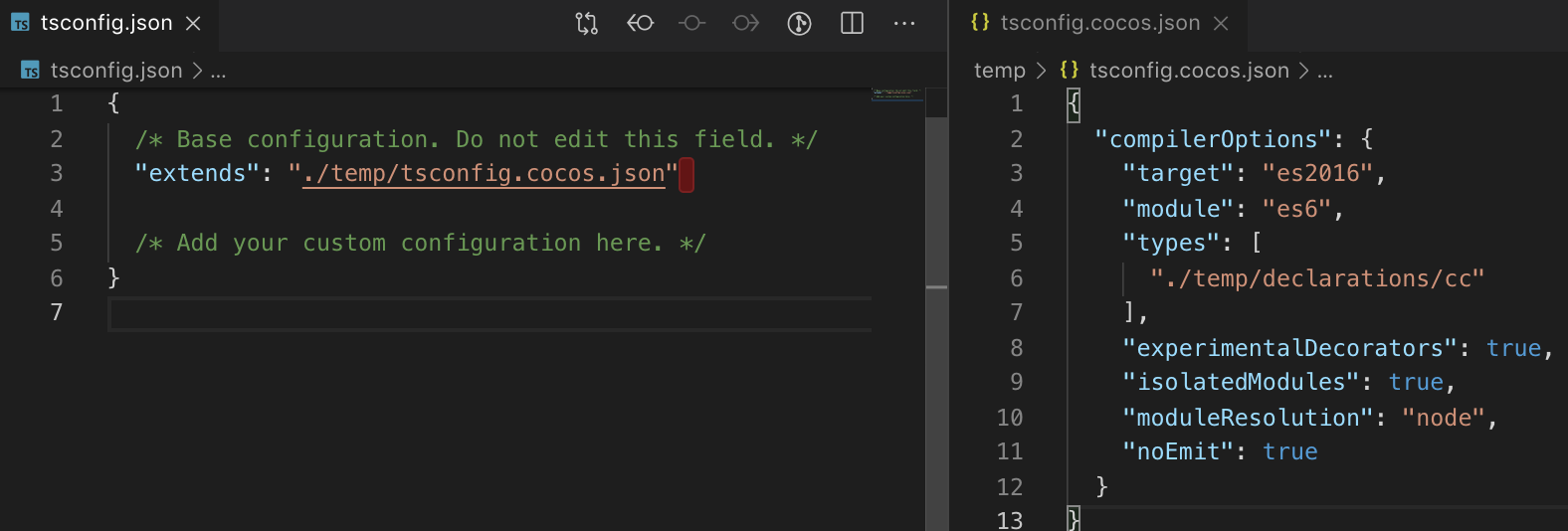
Task: Split the editor to the right
Action: tap(852, 23)
